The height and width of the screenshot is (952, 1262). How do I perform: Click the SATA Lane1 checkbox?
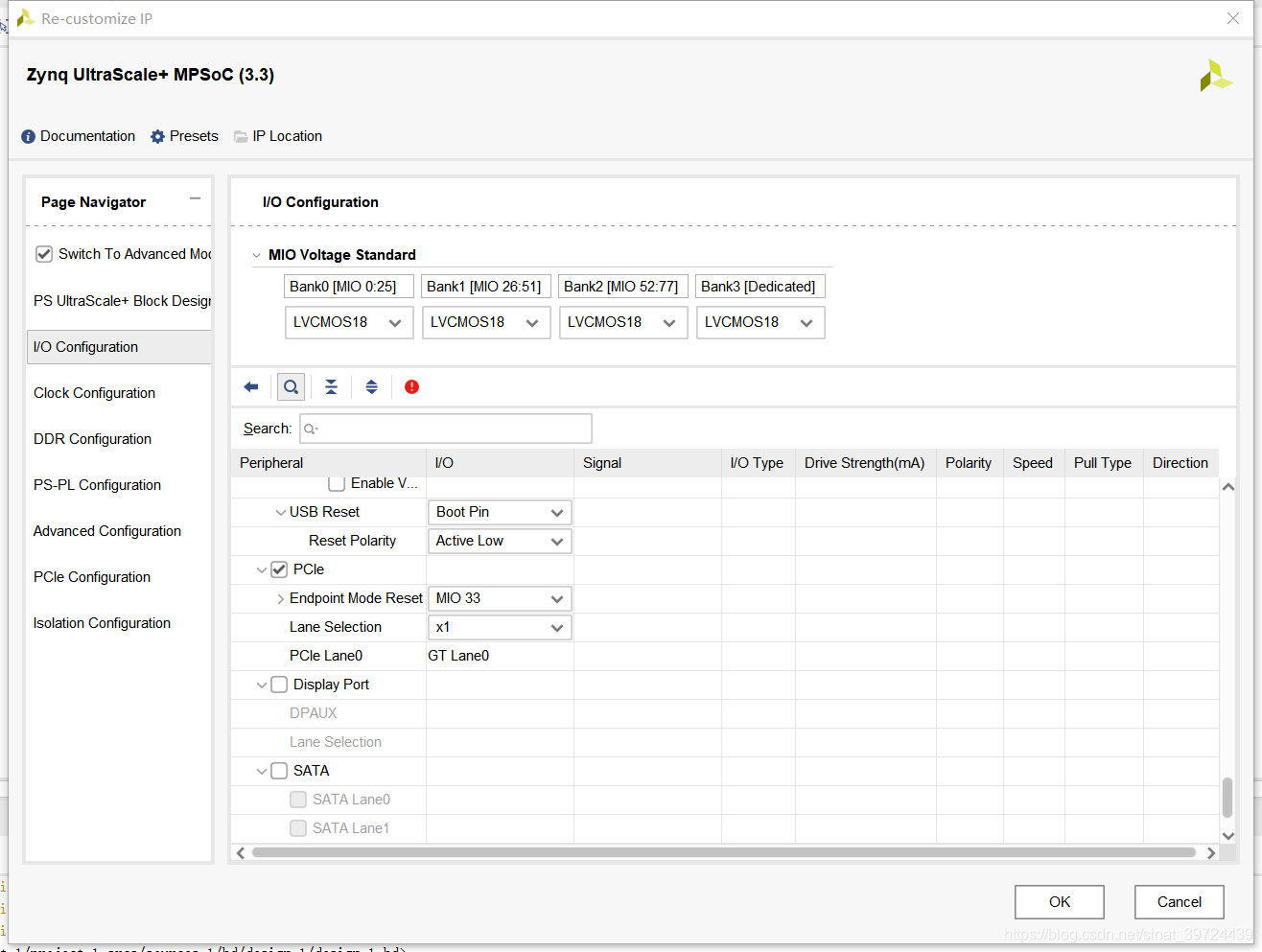(x=298, y=828)
